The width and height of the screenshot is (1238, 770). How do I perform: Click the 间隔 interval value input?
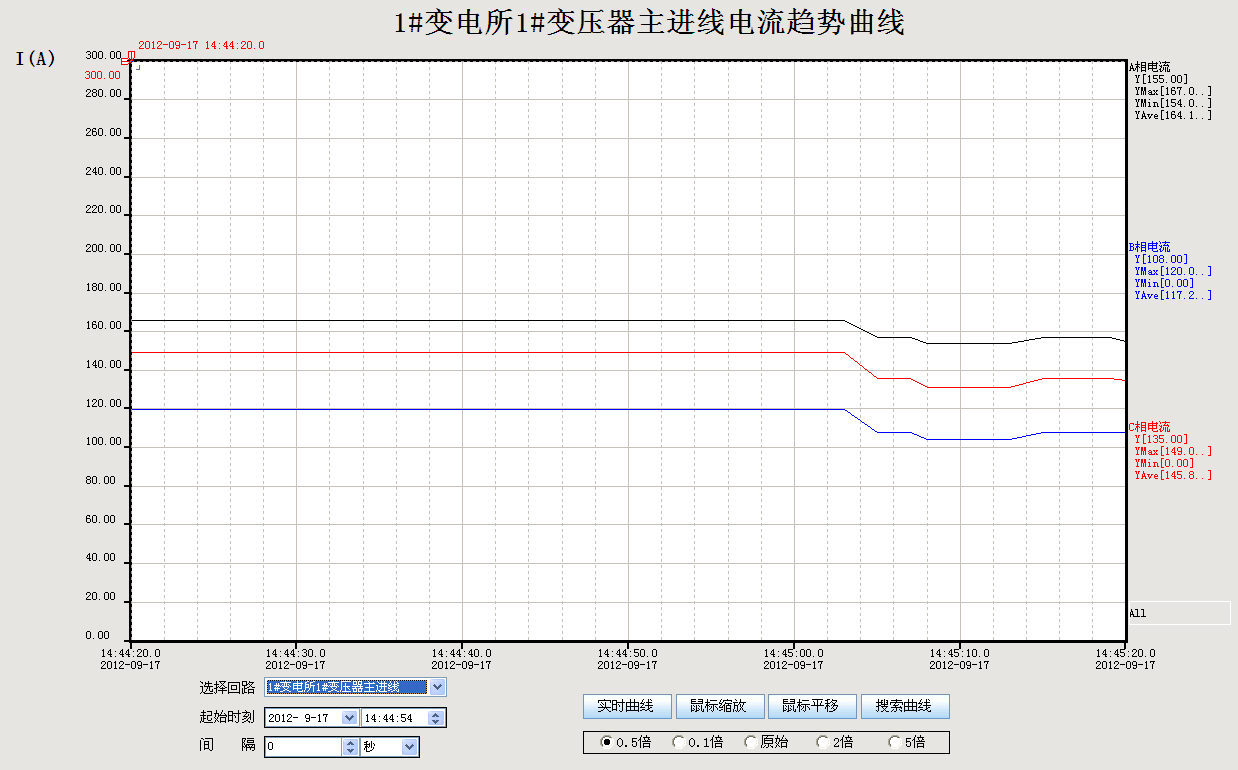tap(303, 747)
